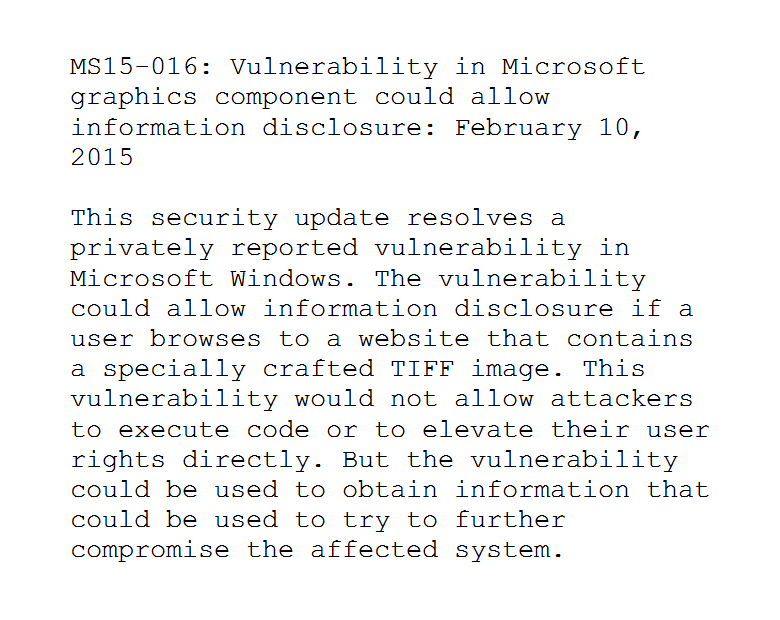The width and height of the screenshot is (780, 620).
Task: Click the word "resolves" in the paragraph
Action: click(x=470, y=218)
